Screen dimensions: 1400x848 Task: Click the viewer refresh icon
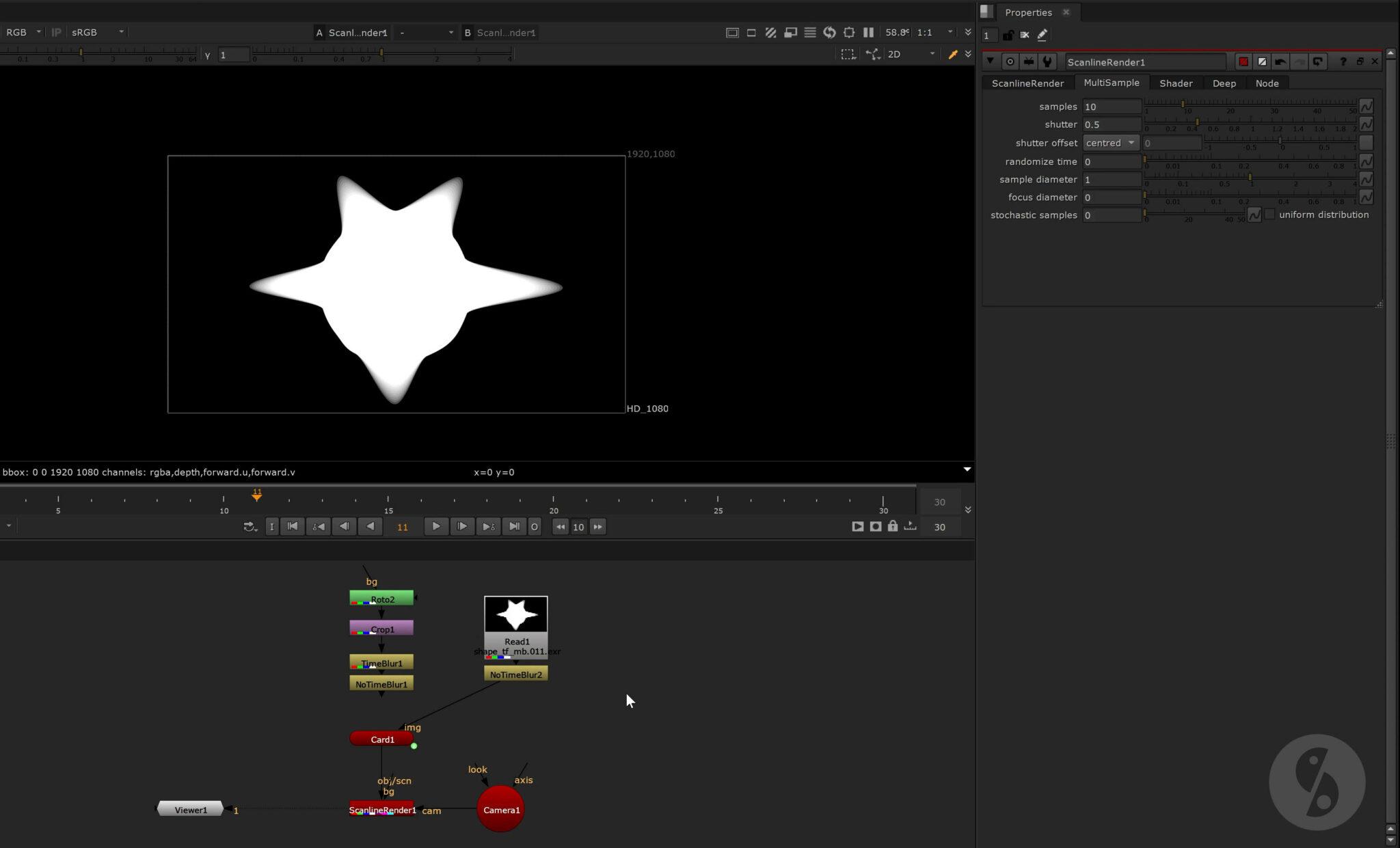click(829, 32)
